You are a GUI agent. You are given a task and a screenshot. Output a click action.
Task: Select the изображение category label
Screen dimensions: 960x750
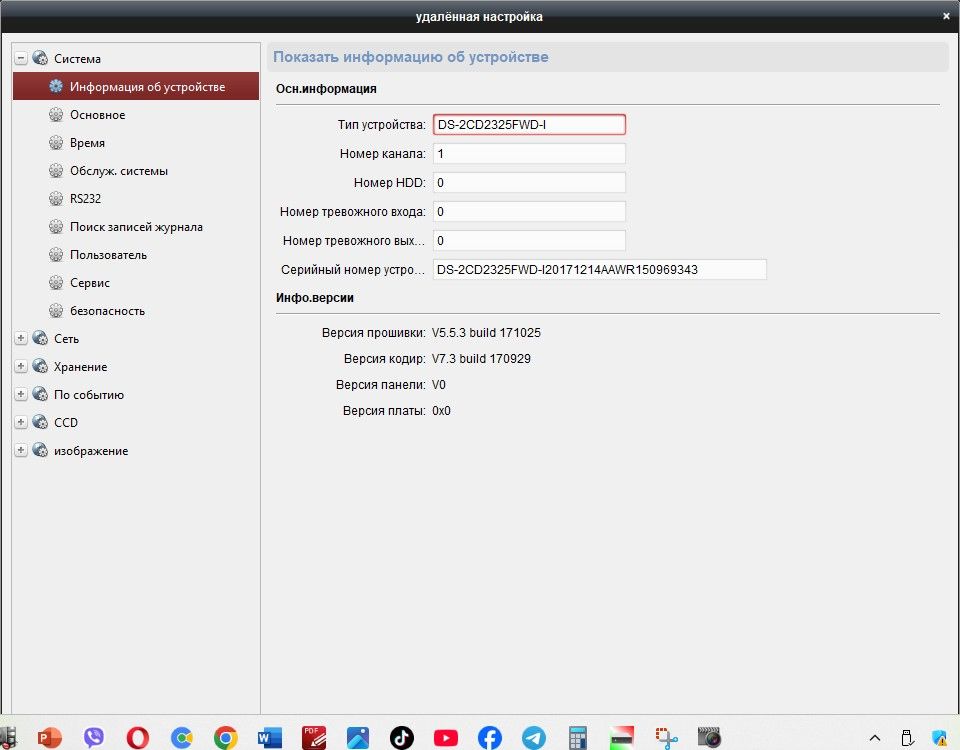[x=91, y=451]
